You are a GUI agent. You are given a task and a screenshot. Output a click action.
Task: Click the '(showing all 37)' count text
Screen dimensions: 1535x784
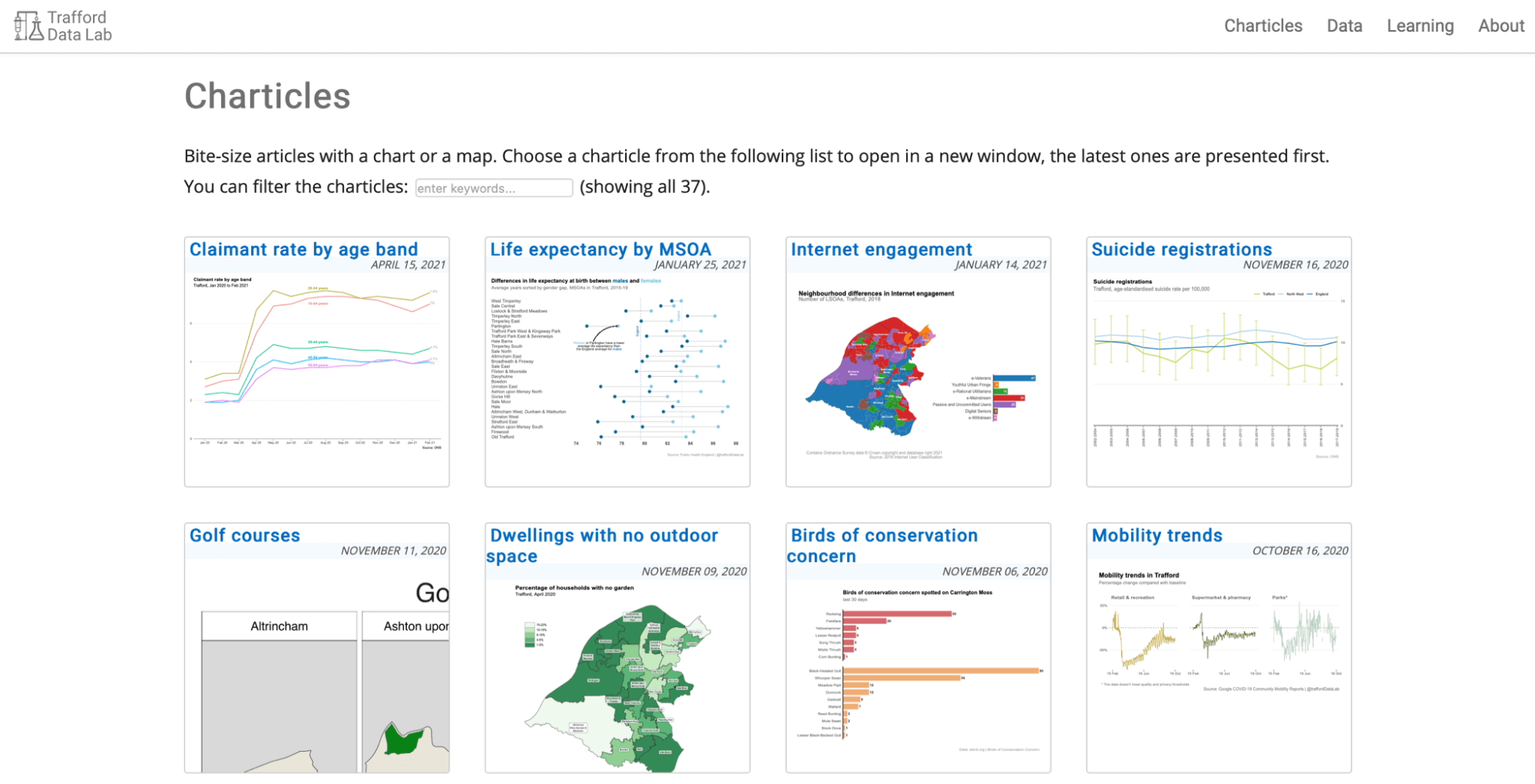[x=644, y=187]
